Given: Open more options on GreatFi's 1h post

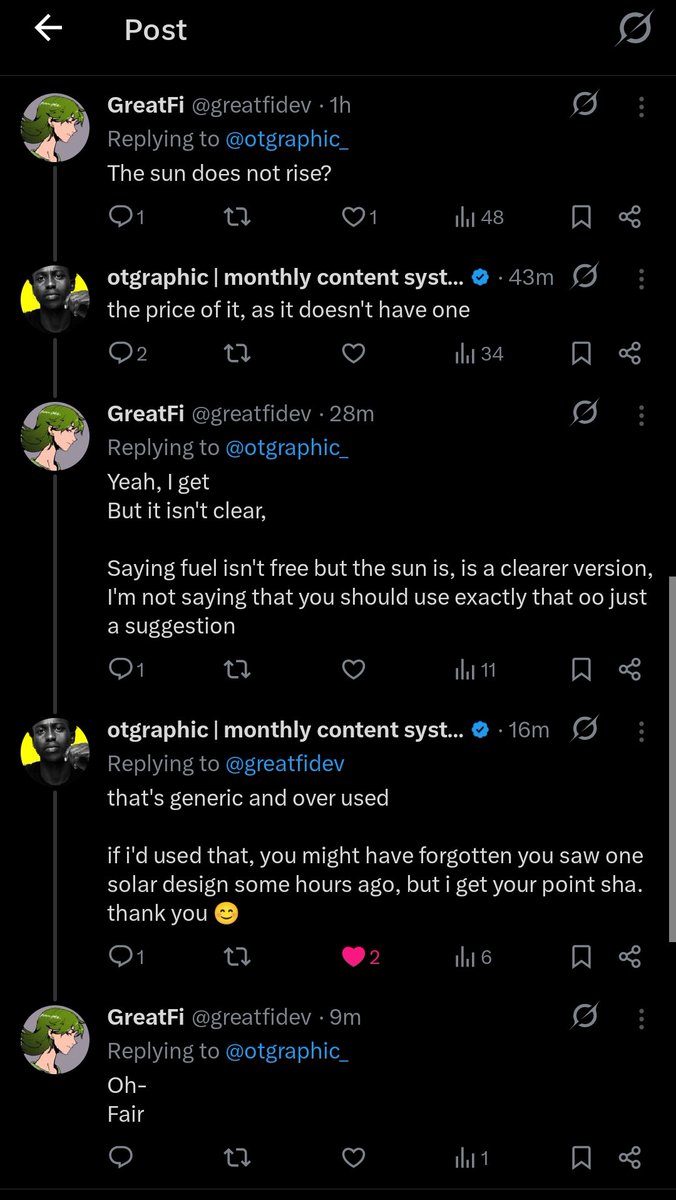Looking at the screenshot, I should 641,106.
